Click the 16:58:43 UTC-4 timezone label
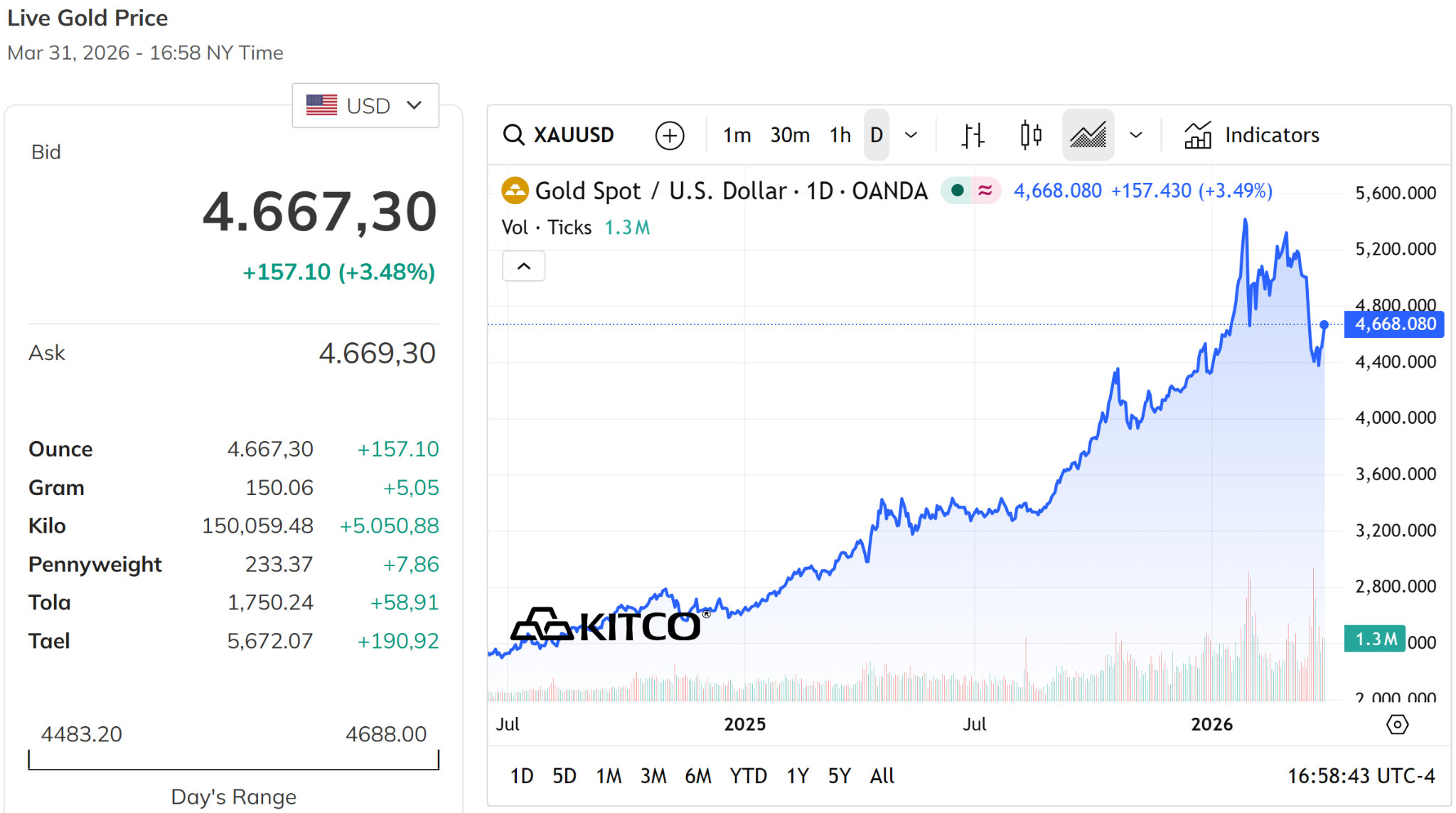 1361,776
